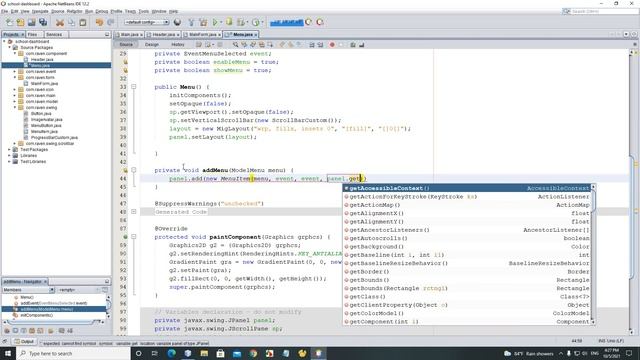640x360 pixels.
Task: Switch to the Header.java editor tab
Action: [163, 35]
